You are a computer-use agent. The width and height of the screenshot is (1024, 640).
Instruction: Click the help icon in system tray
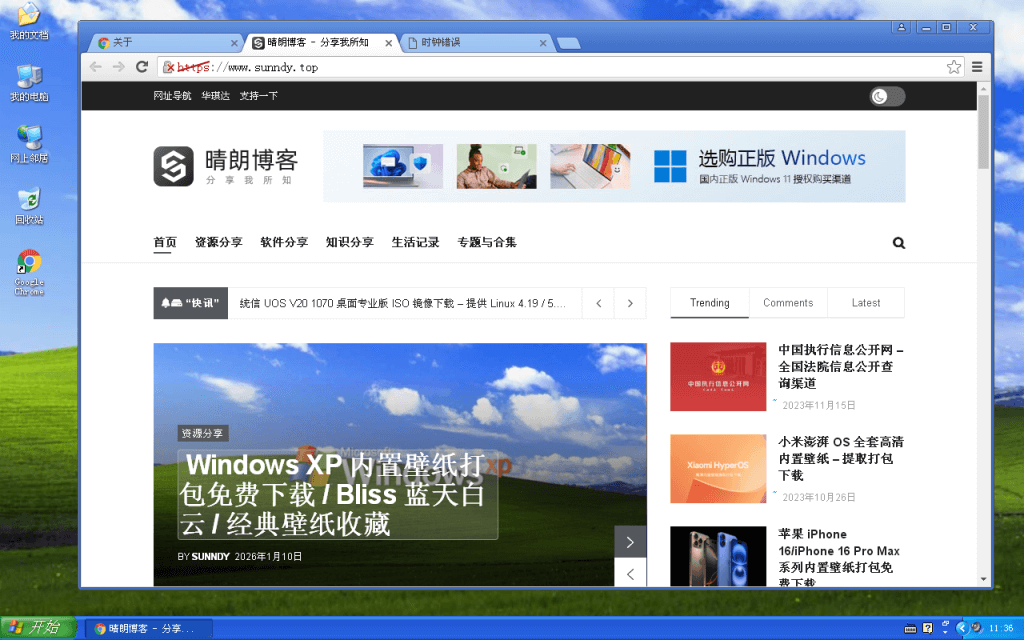point(927,629)
